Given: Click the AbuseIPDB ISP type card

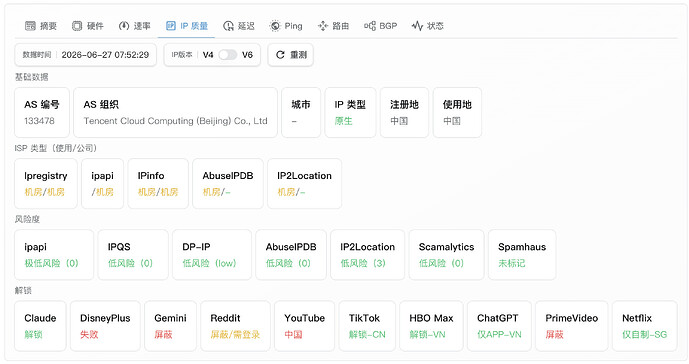Looking at the screenshot, I should pos(228,184).
